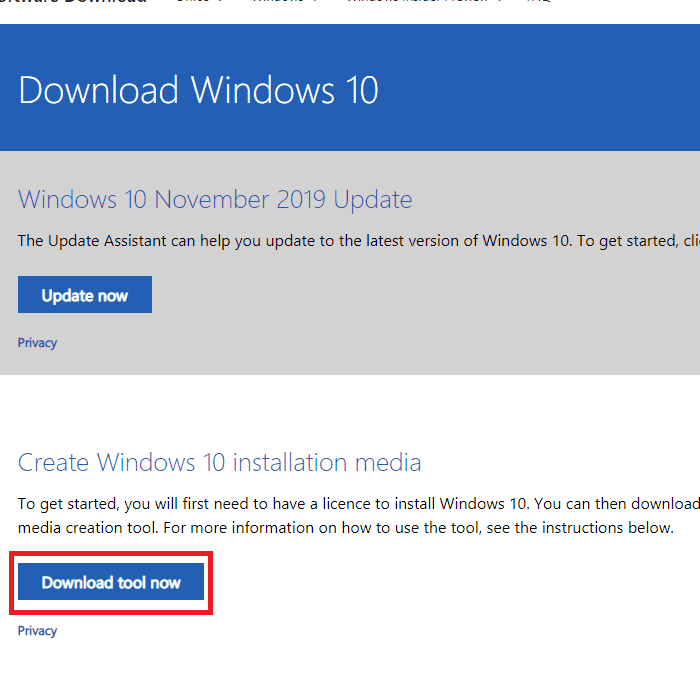Click Windows 10 November 2019 Update heading
This screenshot has width=700, height=700.
click(x=215, y=200)
